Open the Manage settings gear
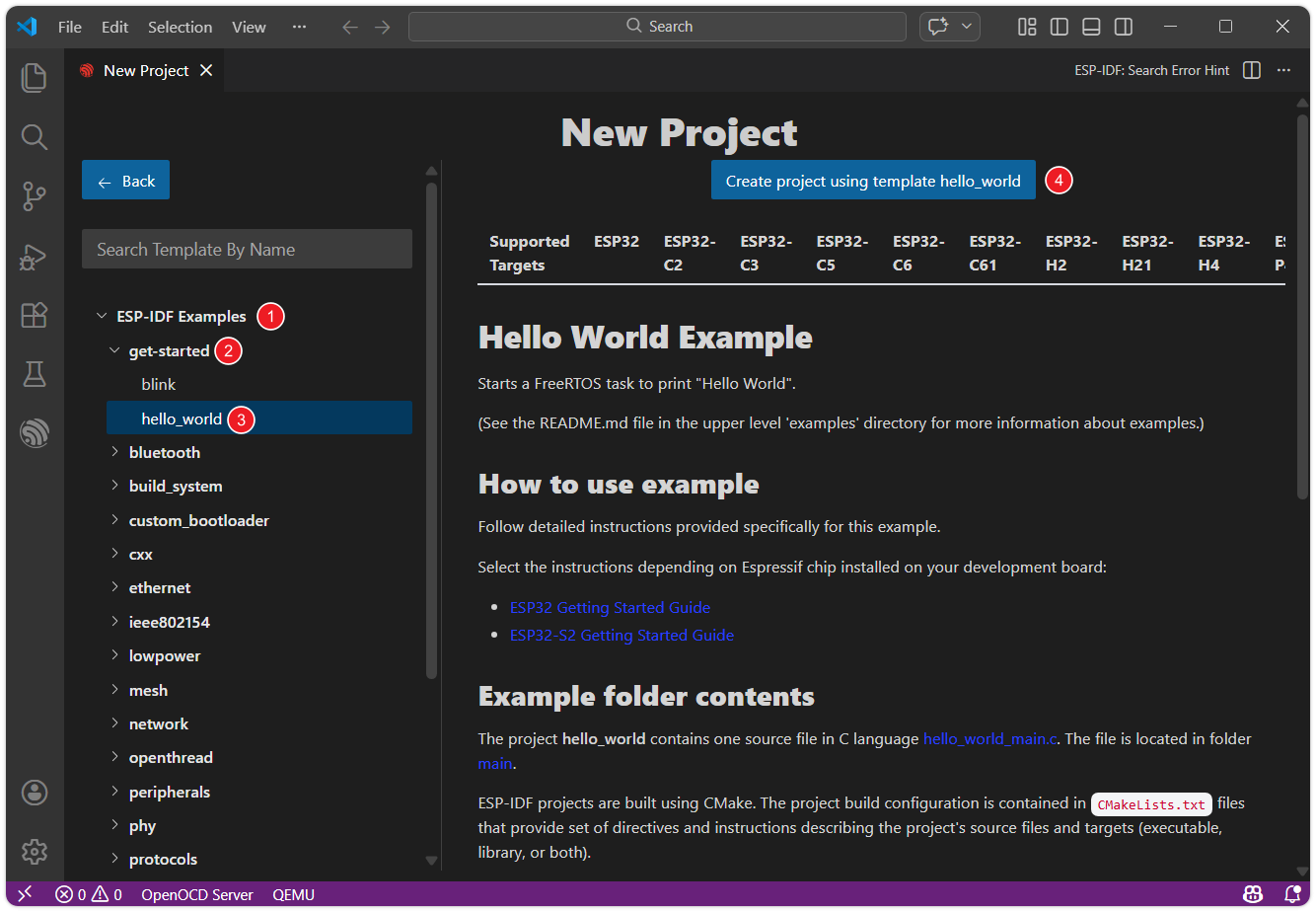This screenshot has height=912, width=1316. click(35, 851)
